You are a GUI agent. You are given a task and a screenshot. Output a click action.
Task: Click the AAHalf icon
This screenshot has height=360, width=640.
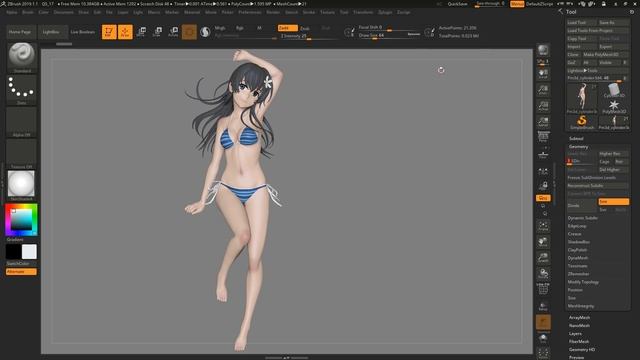pos(543,122)
